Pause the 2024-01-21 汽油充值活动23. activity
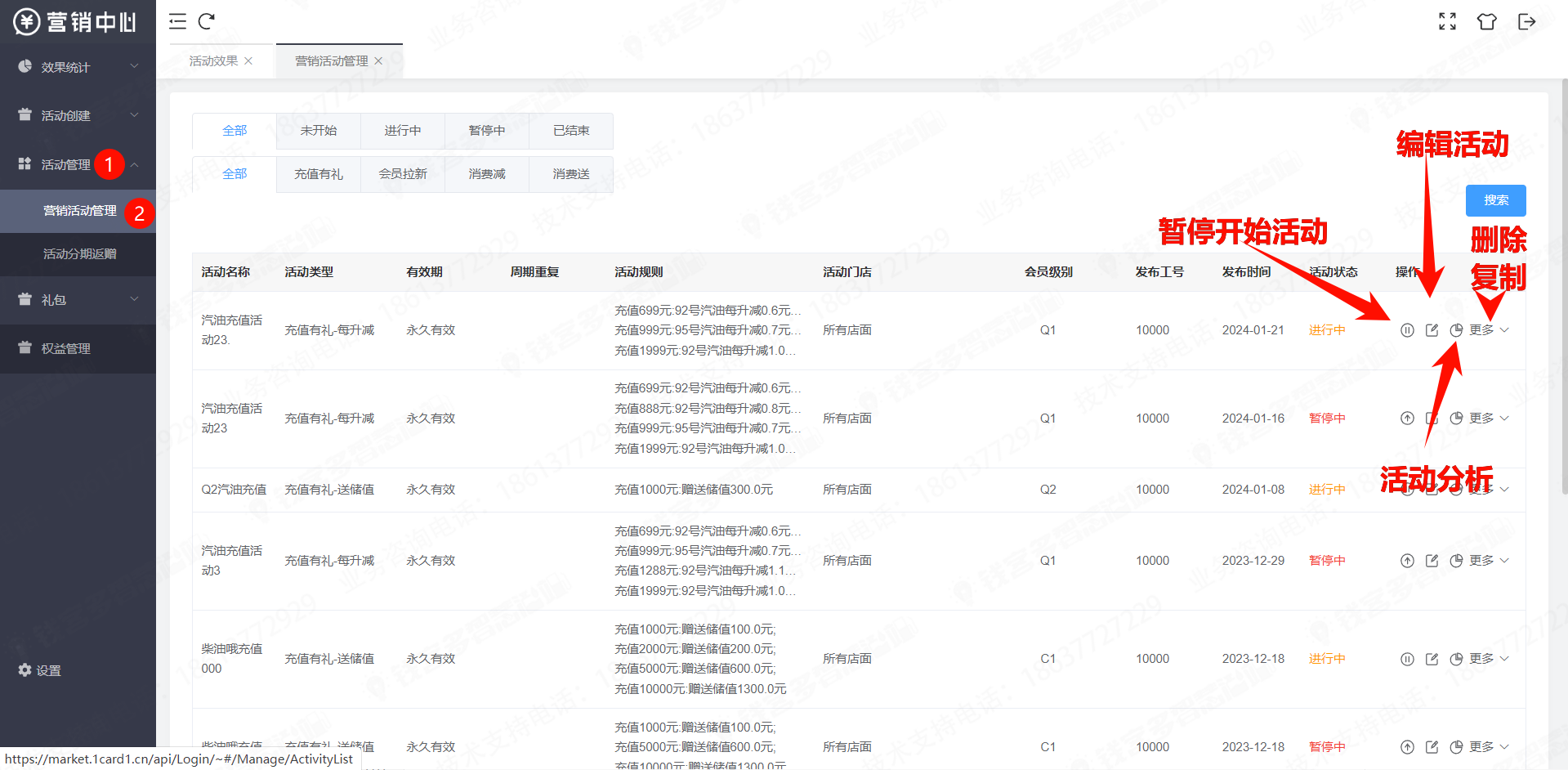The height and width of the screenshot is (770, 1568). coord(1407,330)
